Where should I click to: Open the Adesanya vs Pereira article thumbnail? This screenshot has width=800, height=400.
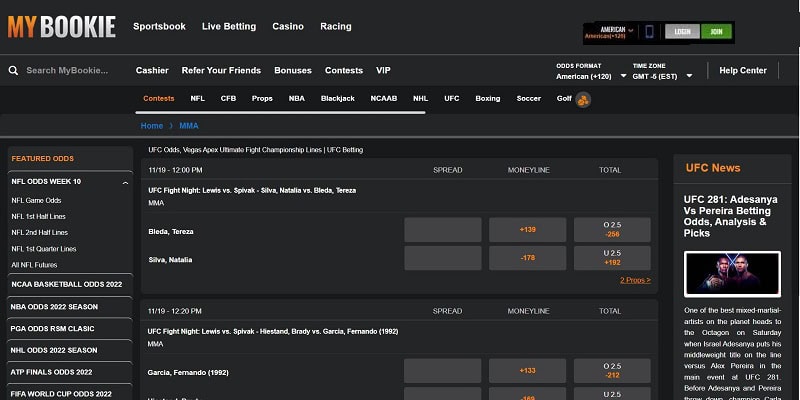[732, 274]
